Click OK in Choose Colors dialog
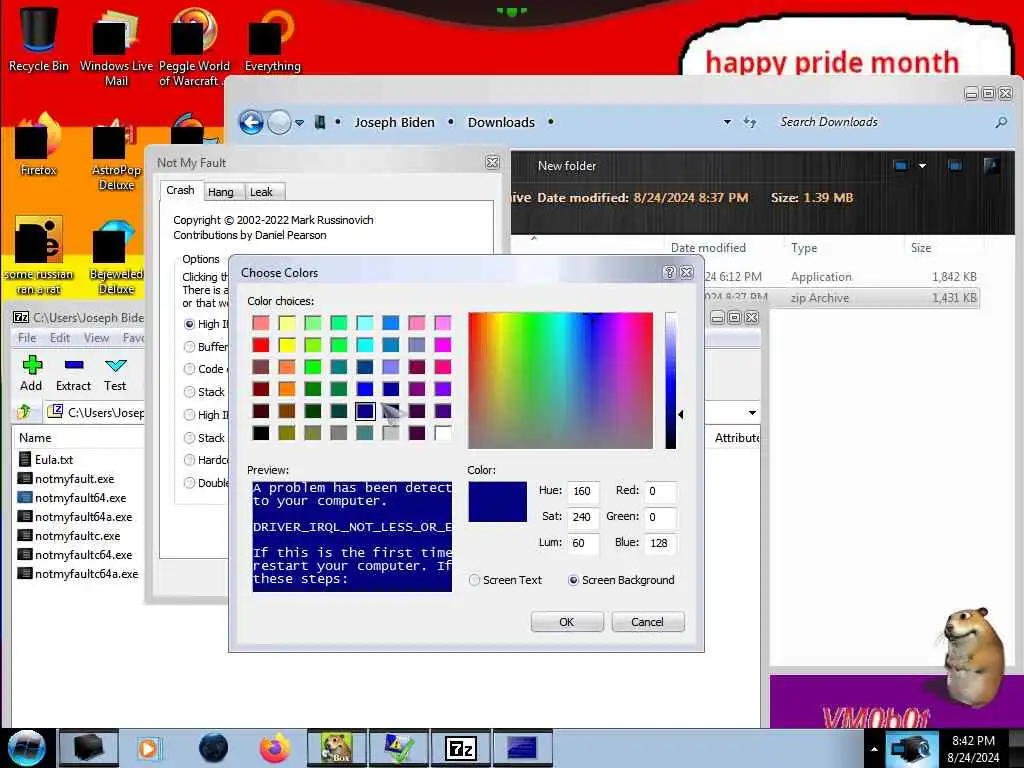Viewport: 1024px width, 768px height. (567, 622)
